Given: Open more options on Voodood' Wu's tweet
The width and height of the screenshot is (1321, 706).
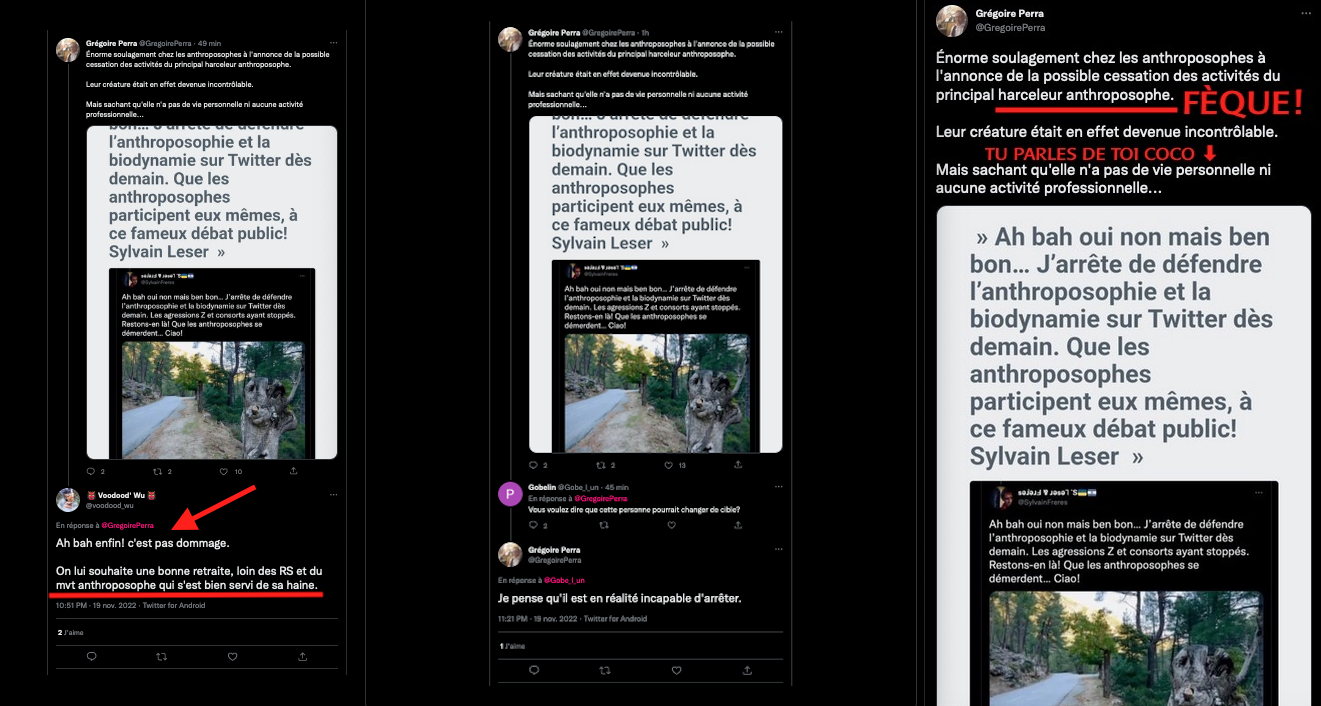Looking at the screenshot, I should click(x=333, y=495).
